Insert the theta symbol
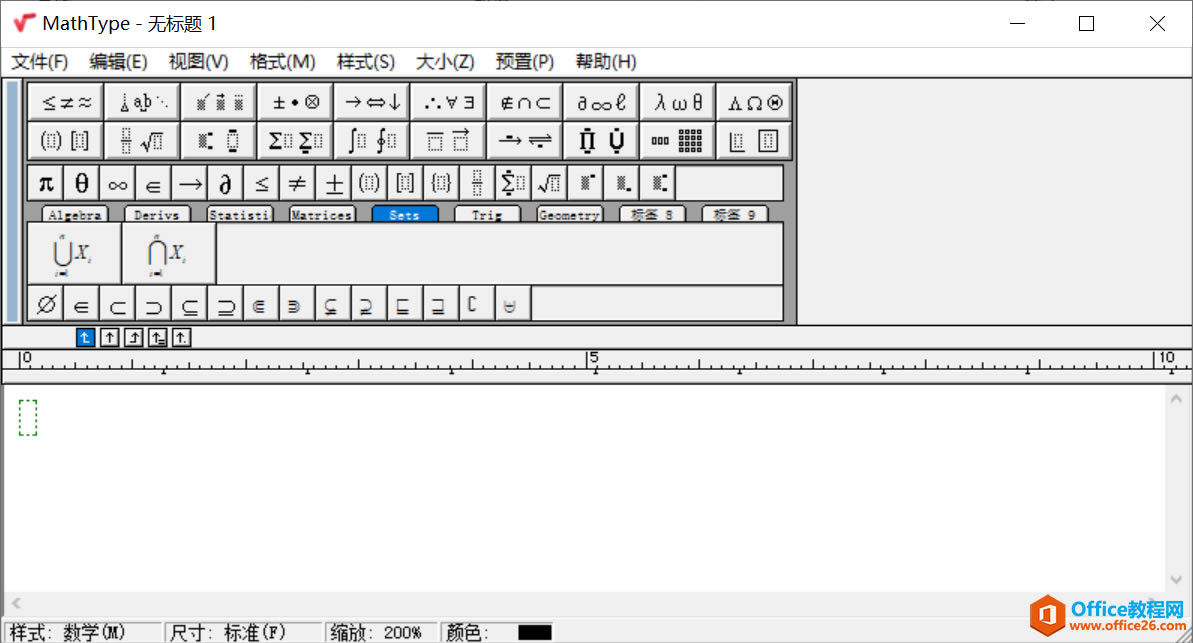This screenshot has height=643, width=1193. click(80, 182)
